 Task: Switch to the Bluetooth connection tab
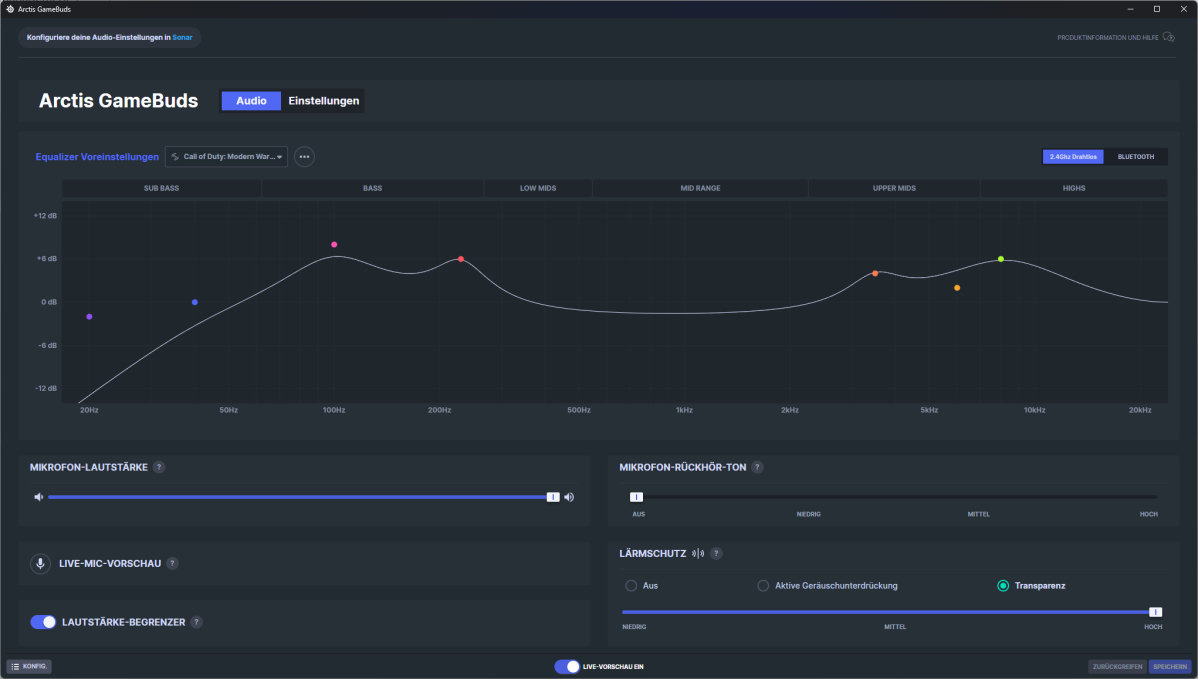tap(1135, 157)
